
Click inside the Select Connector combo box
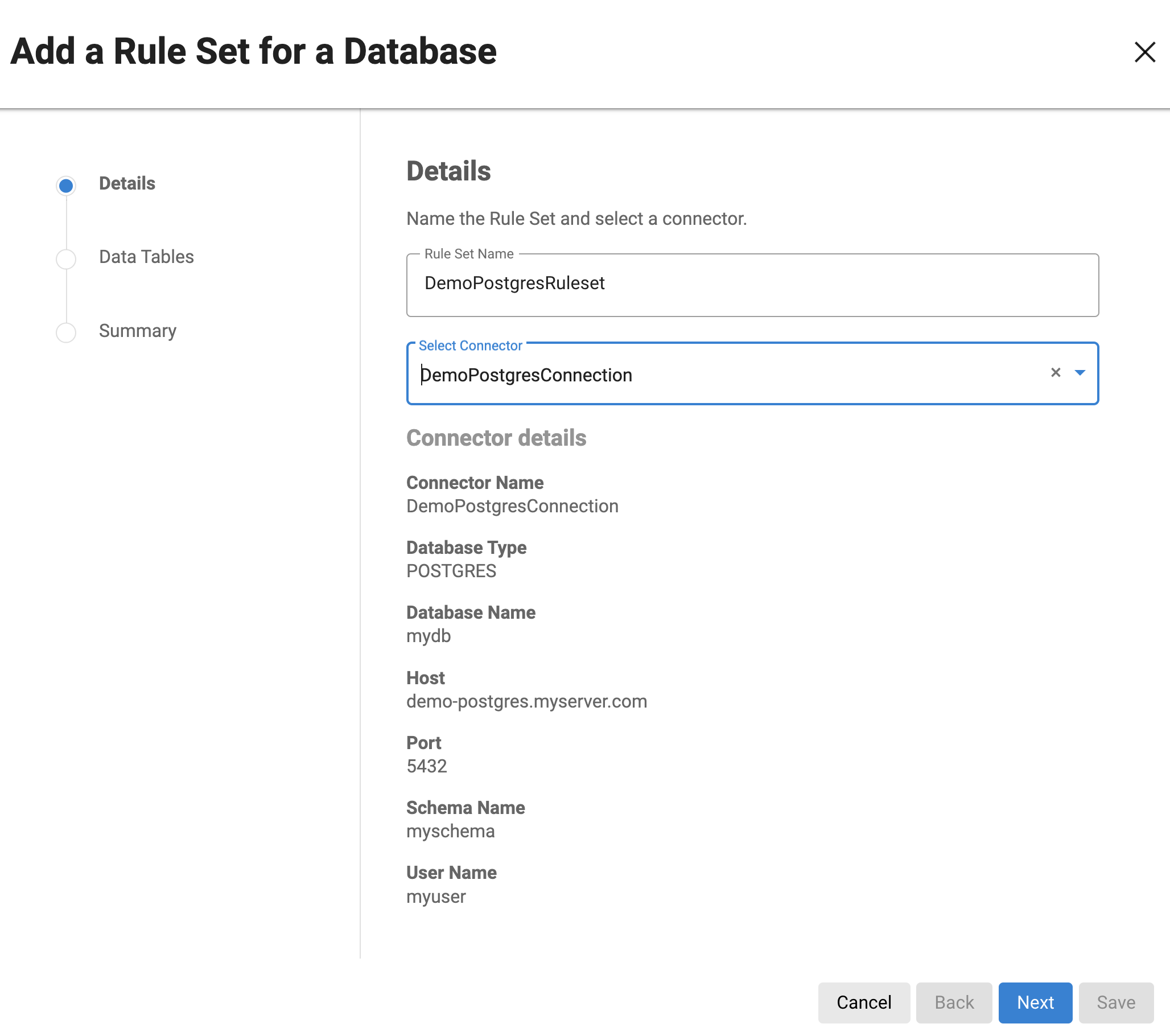point(727,375)
